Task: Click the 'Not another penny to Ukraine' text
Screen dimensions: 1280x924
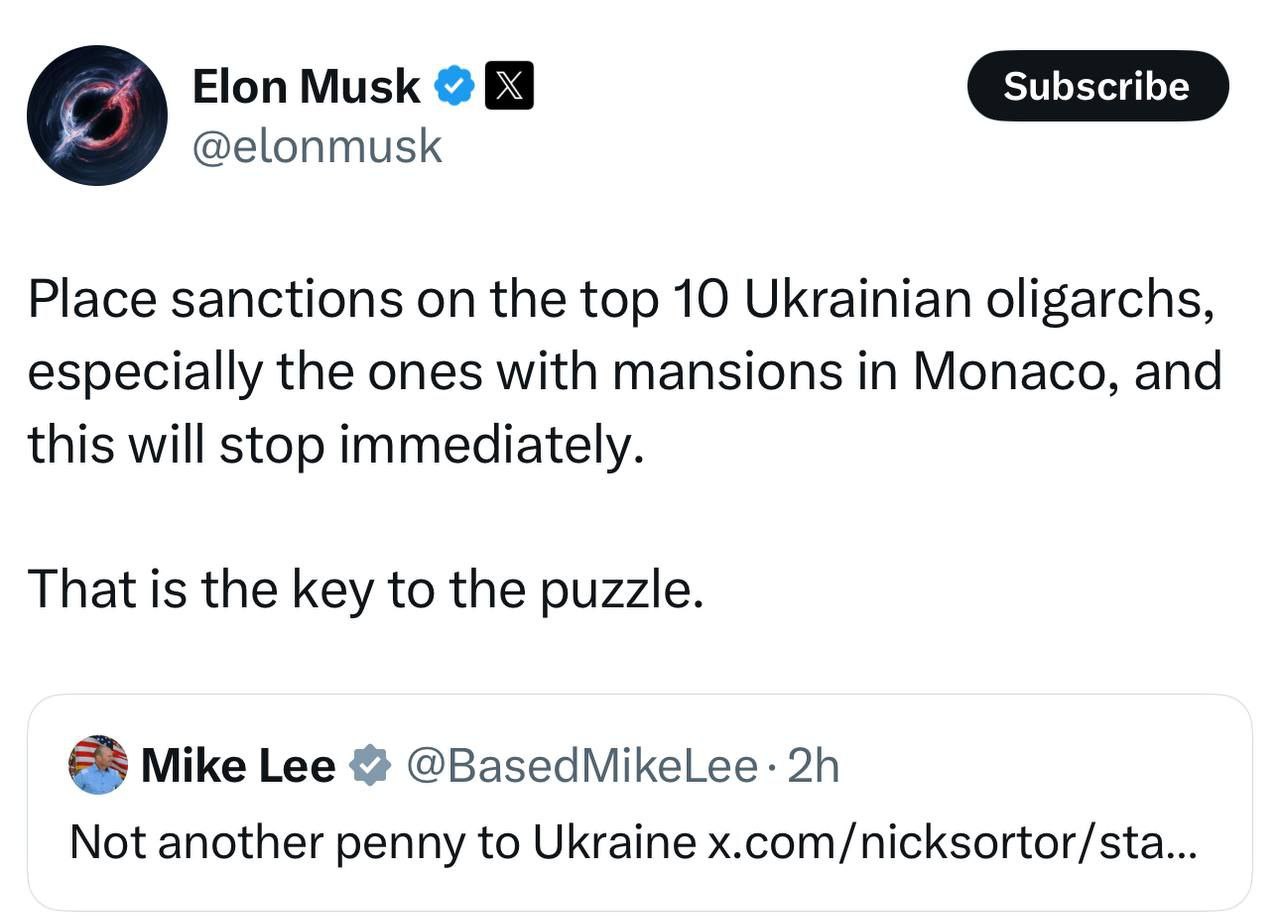Action: 382,842
